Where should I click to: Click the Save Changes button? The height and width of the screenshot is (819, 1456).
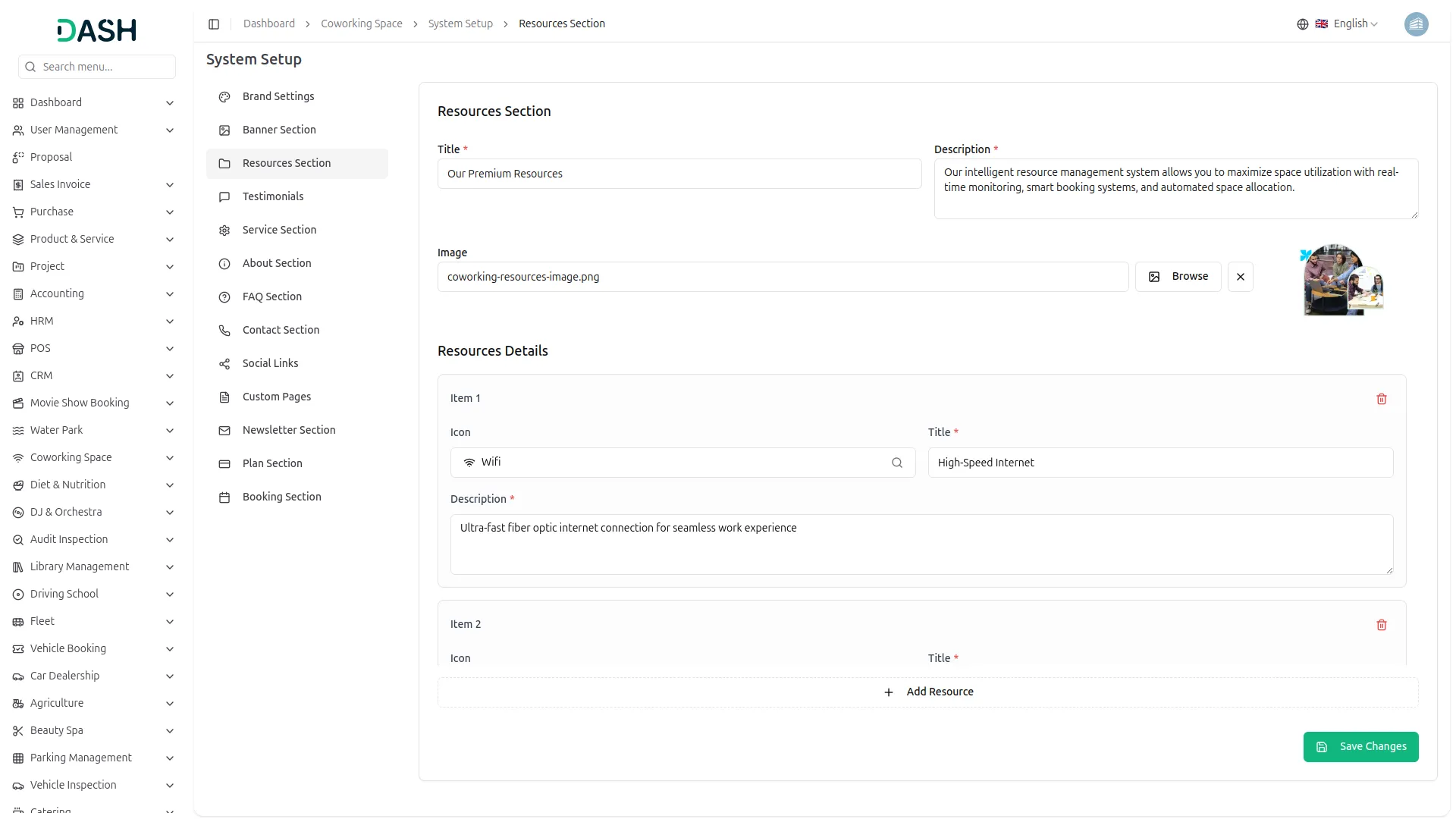coord(1360,746)
